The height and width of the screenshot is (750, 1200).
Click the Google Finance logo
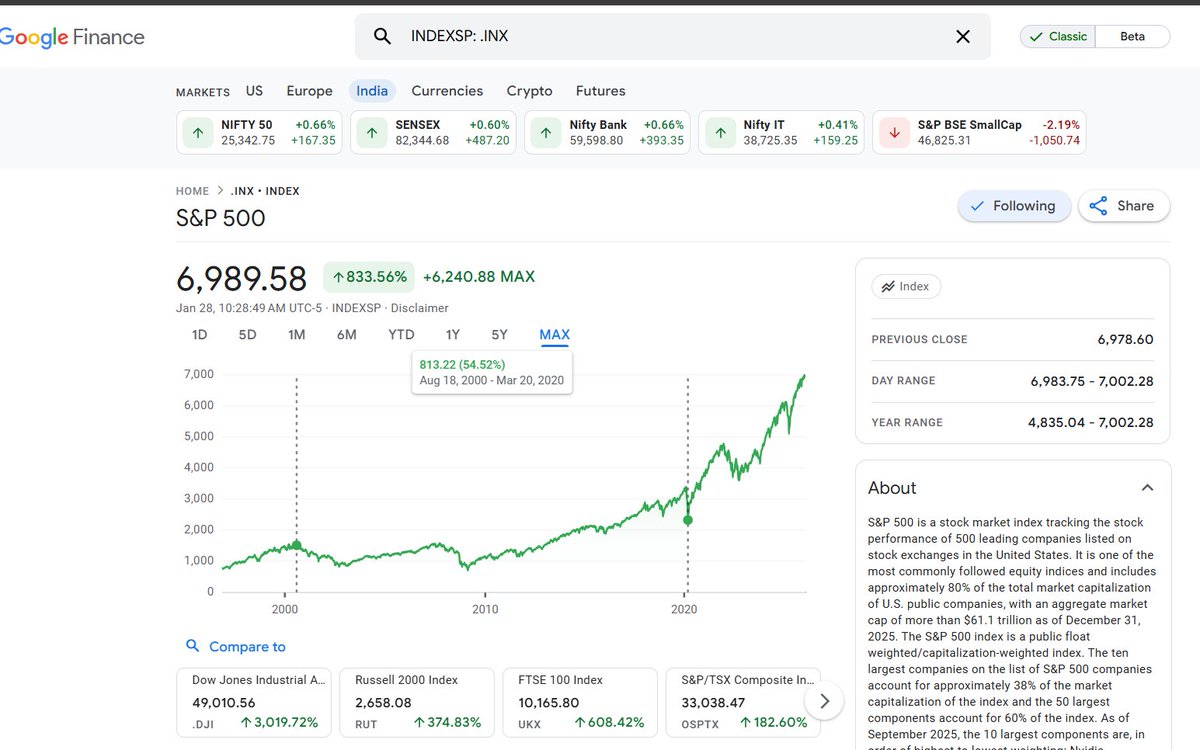71,36
